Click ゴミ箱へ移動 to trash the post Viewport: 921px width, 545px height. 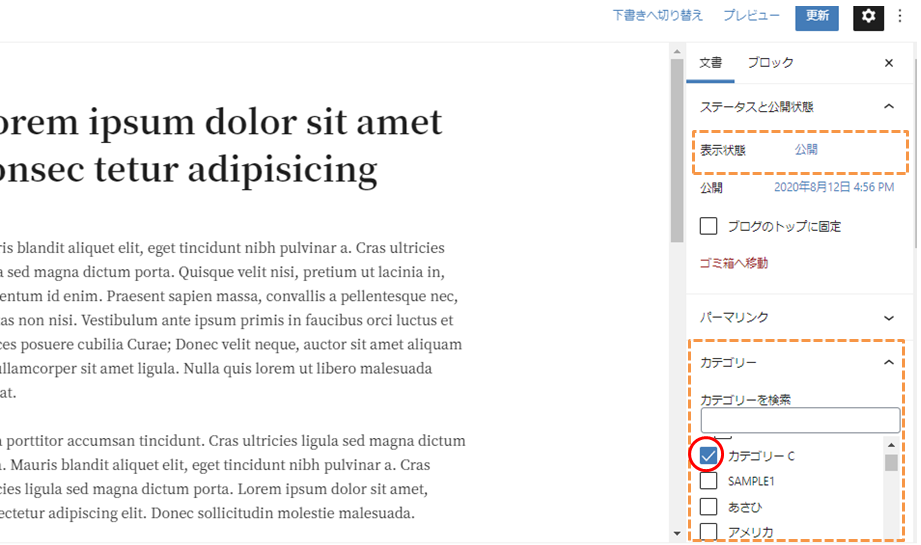pyautogui.click(x=733, y=264)
